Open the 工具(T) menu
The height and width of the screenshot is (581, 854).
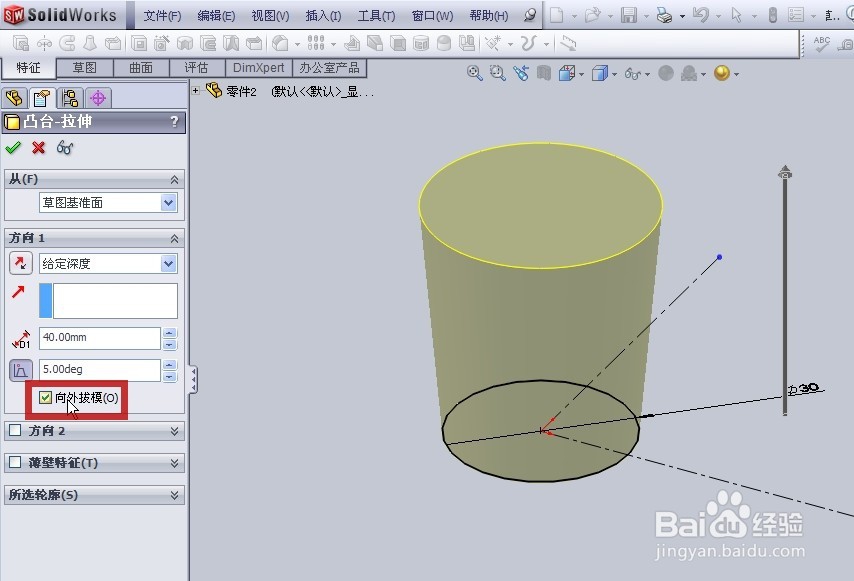click(x=376, y=16)
